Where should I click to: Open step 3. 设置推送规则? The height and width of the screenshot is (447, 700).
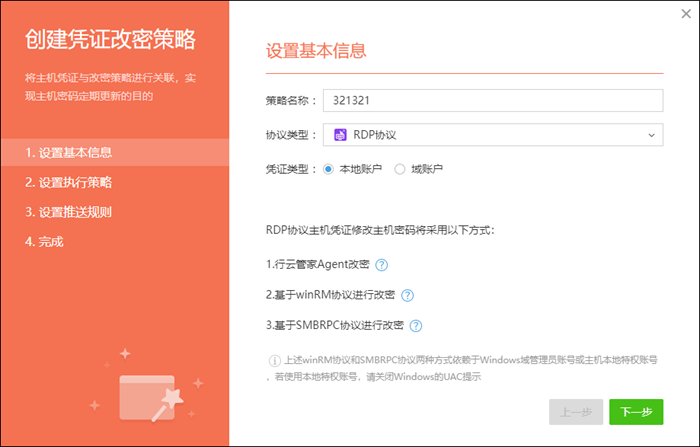coord(69,212)
